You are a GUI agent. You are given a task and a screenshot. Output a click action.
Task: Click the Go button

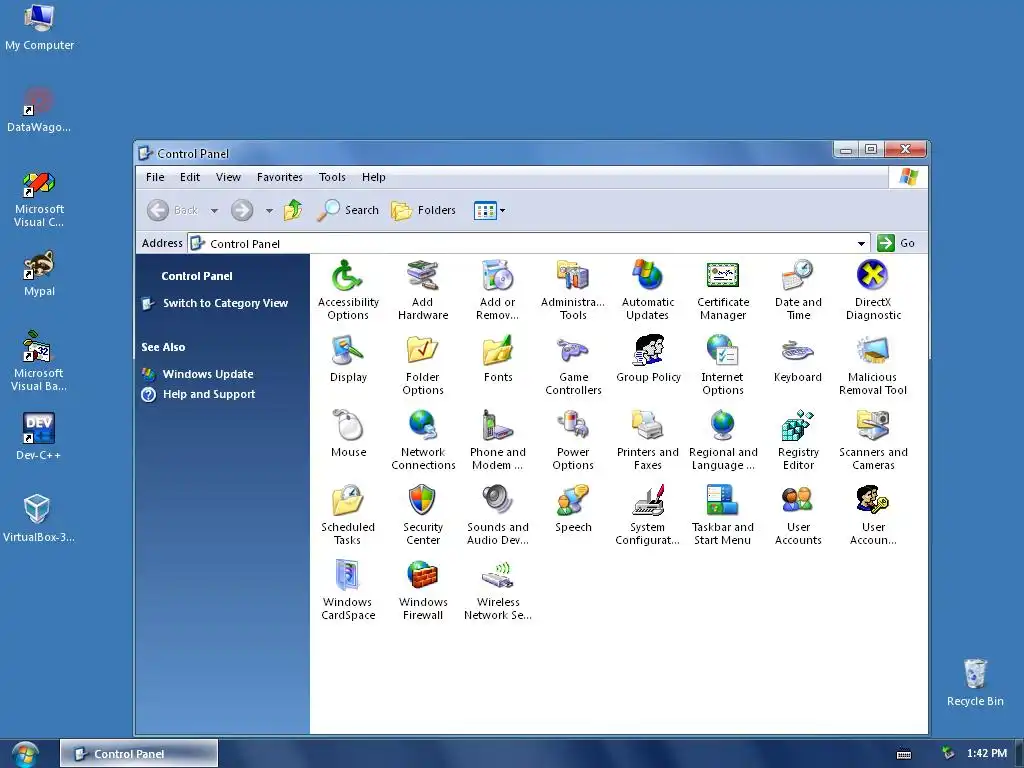pyautogui.click(x=896, y=243)
